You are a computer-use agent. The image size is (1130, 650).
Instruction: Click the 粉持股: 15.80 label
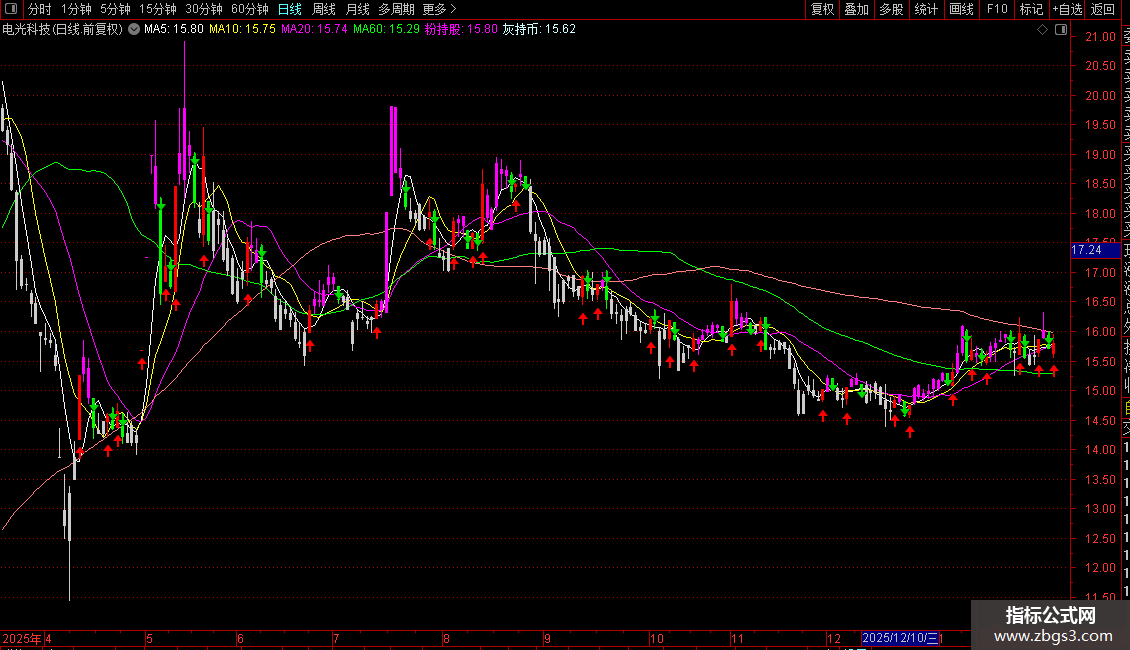461,30
